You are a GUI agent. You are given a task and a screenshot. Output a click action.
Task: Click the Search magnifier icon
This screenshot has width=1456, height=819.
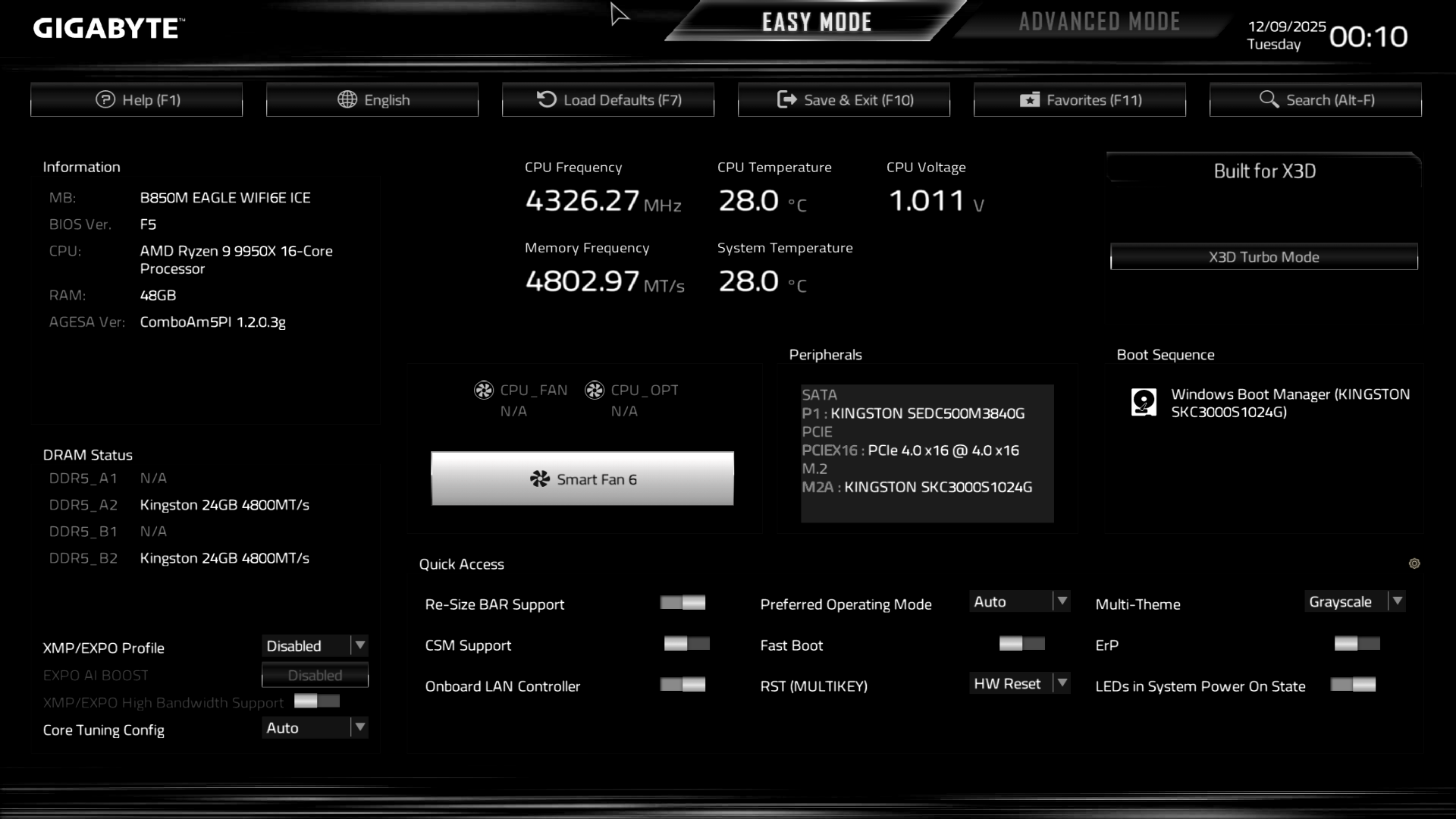pyautogui.click(x=1269, y=99)
